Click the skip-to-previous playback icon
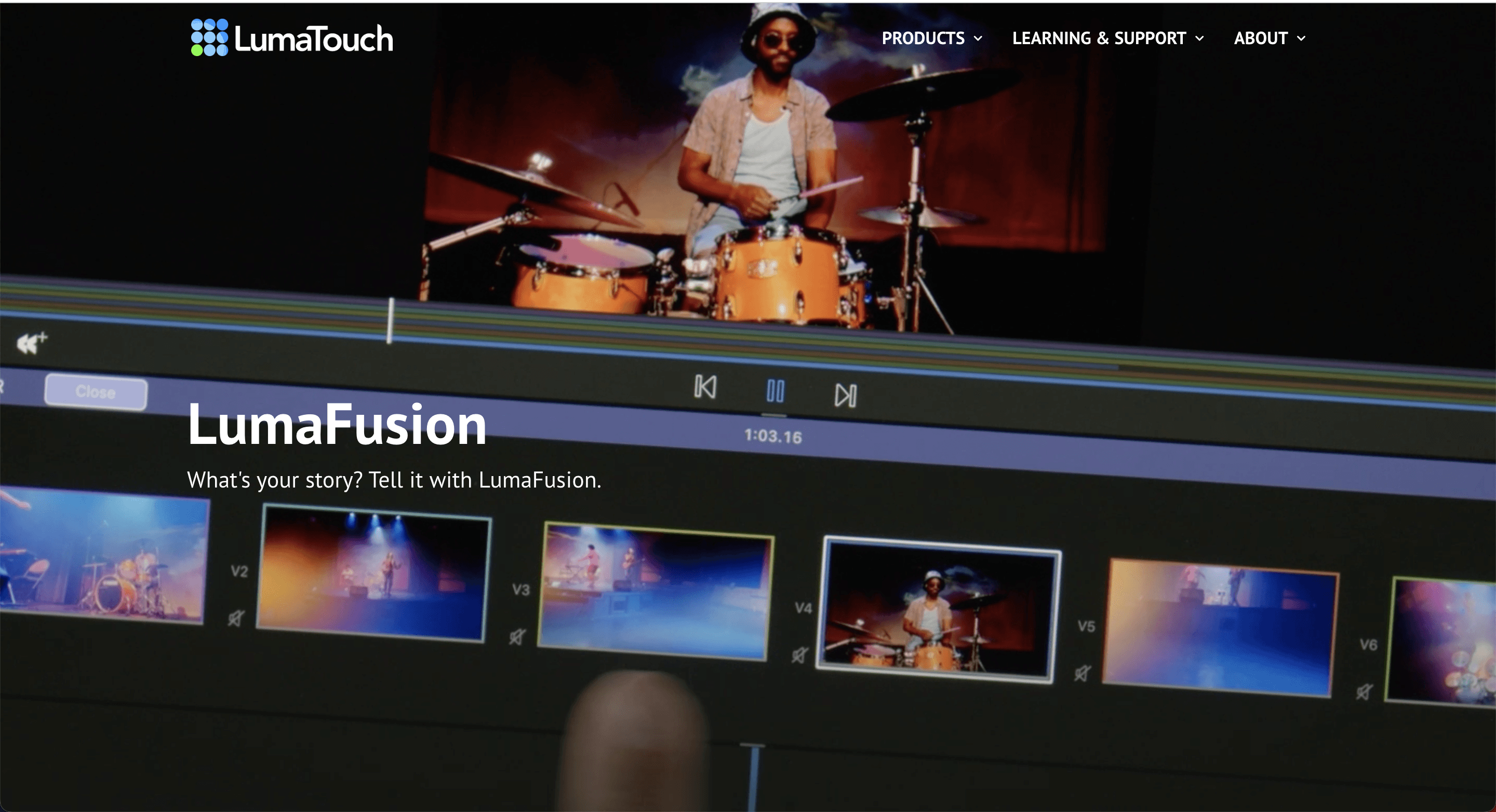This screenshot has width=1496, height=812. 705,387
